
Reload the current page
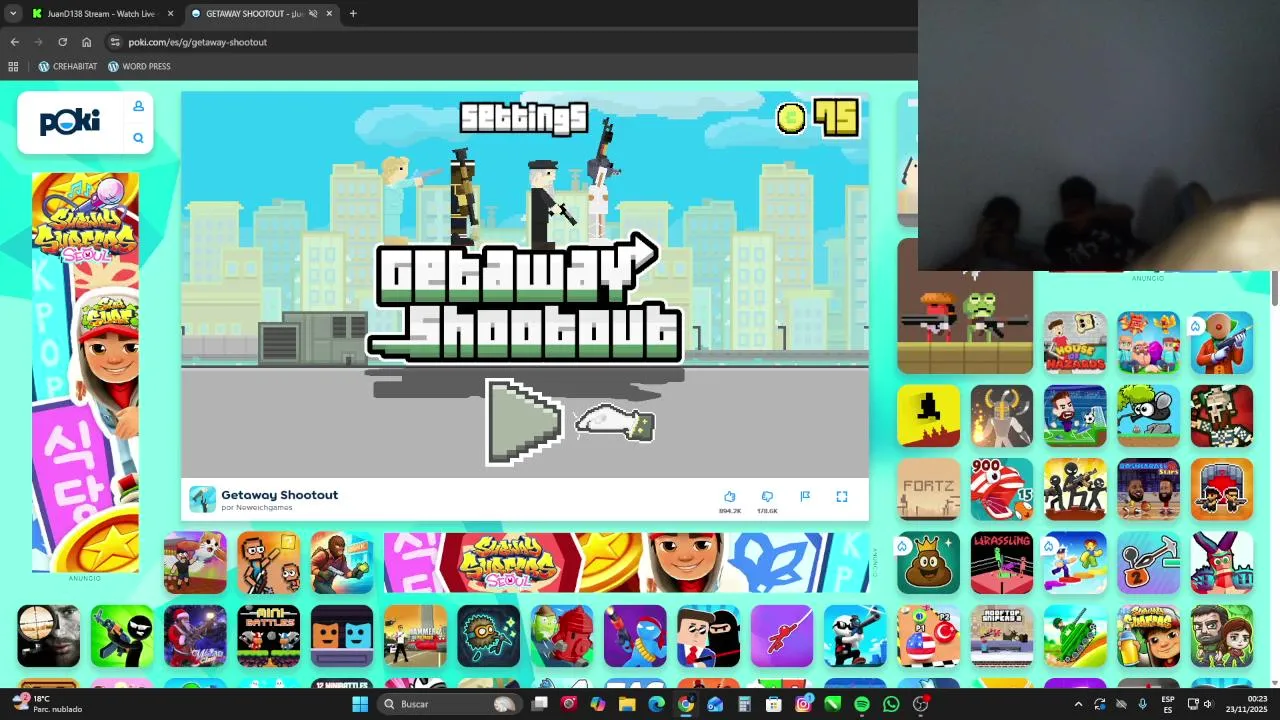pyautogui.click(x=62, y=42)
